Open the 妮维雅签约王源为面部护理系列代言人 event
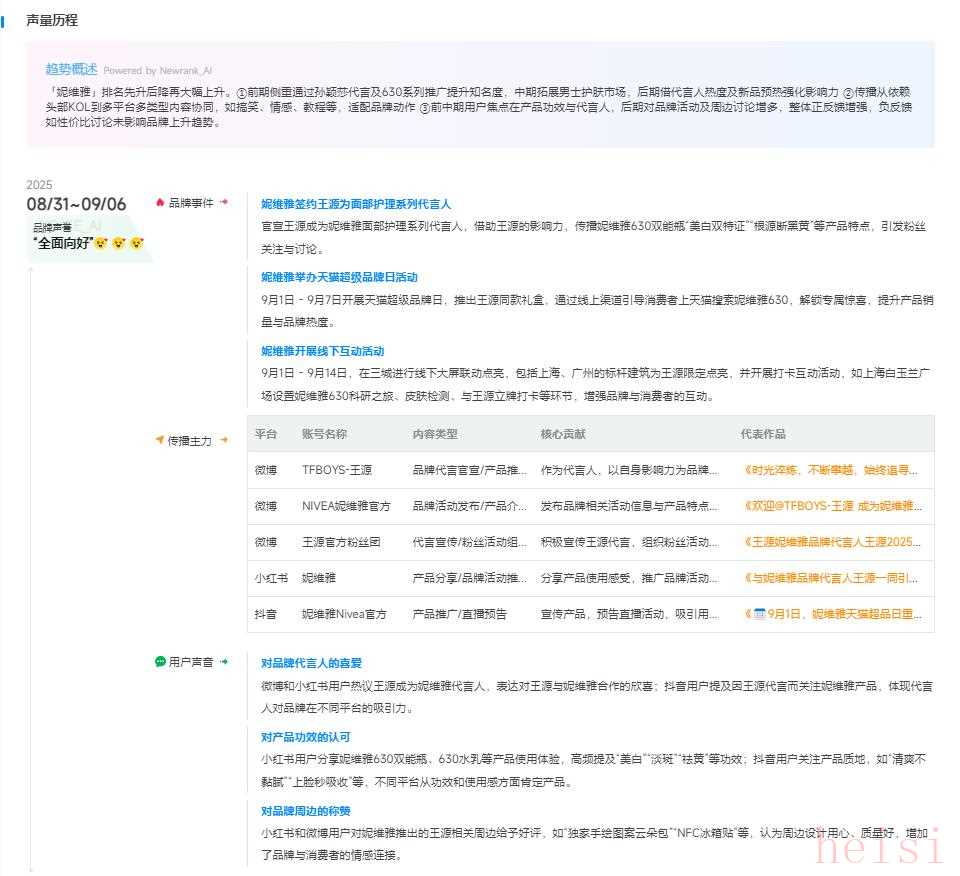Screen dimensions: 960x876 point(356,204)
